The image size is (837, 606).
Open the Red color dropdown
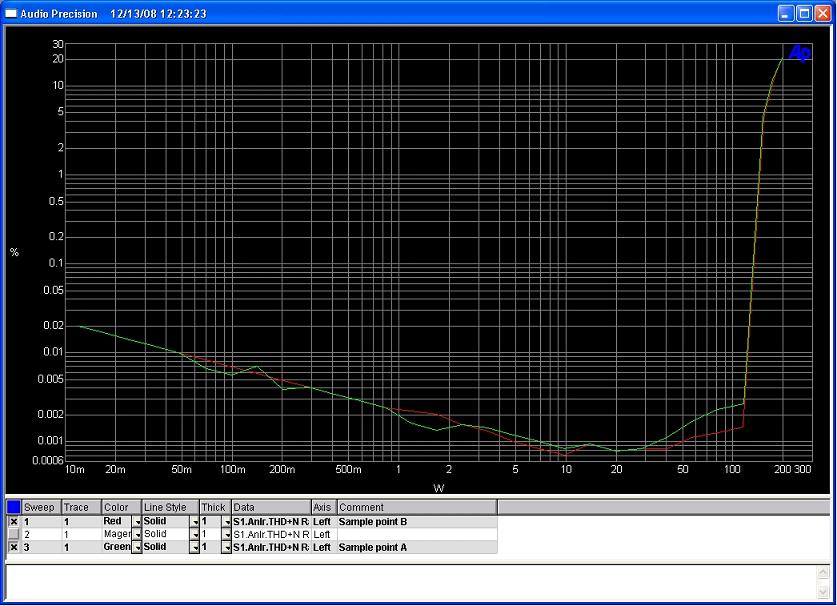pos(136,522)
